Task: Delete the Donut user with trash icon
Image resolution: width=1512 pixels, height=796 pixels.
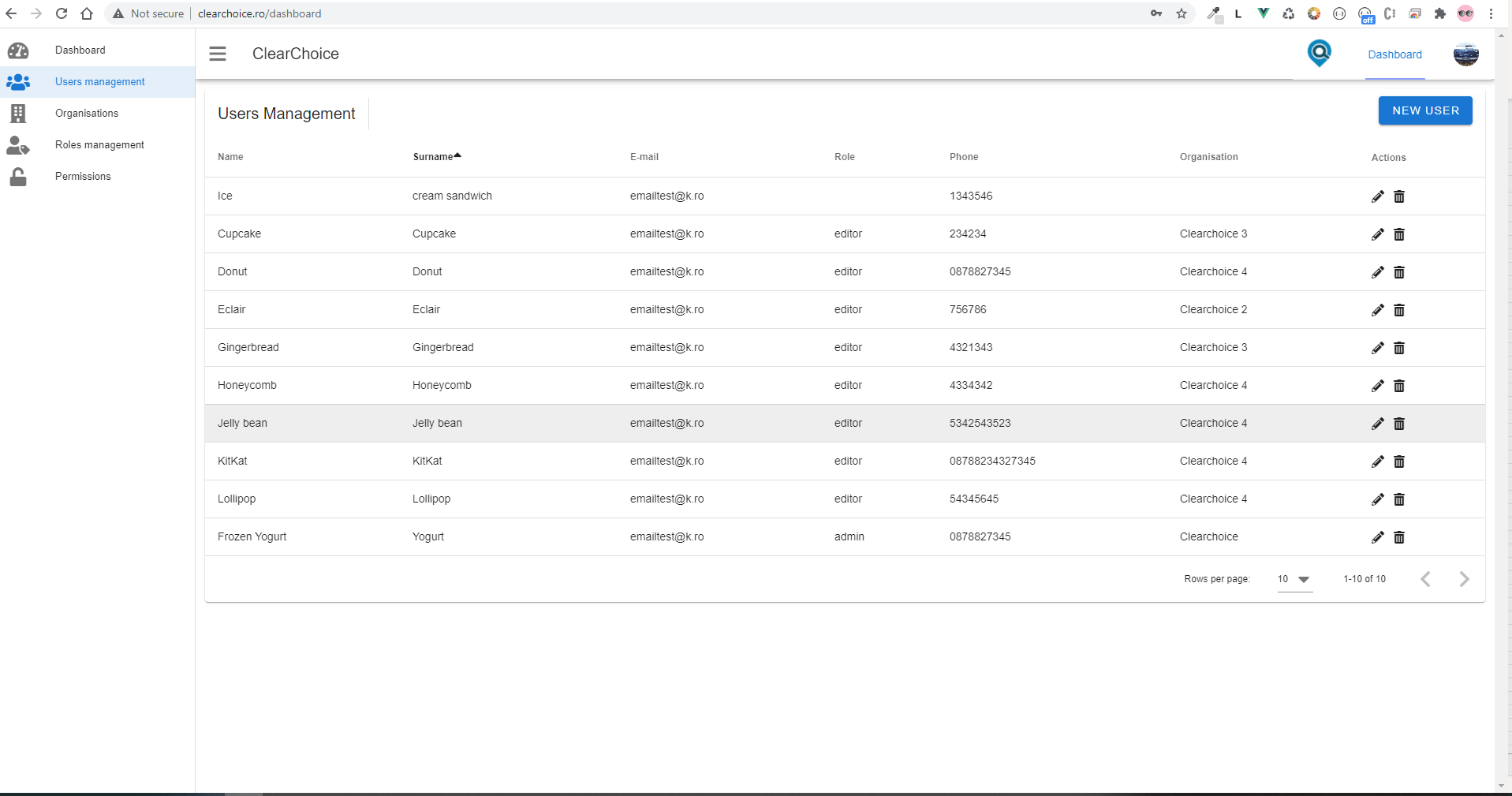Action: point(1398,272)
